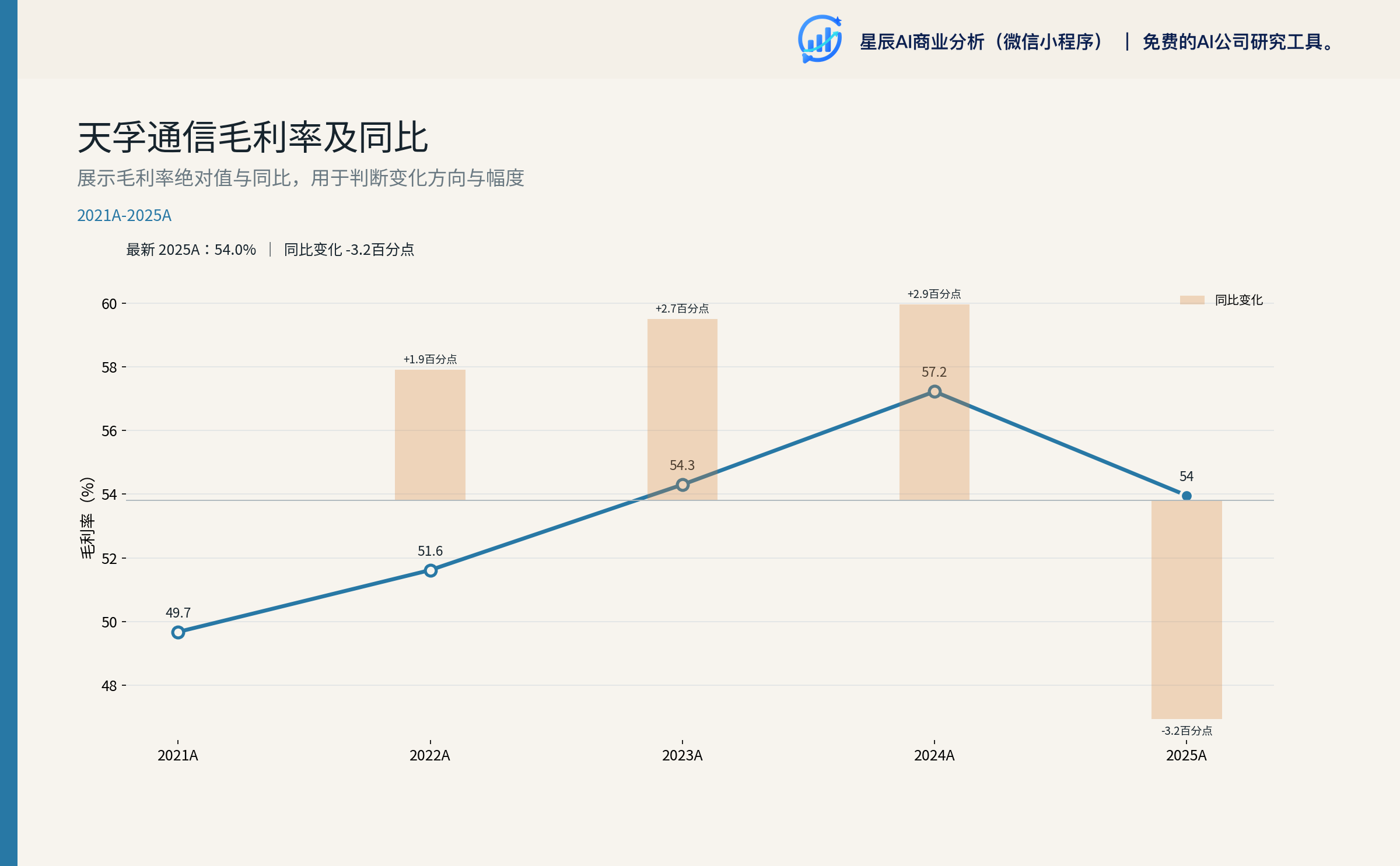
Task: Click the -3.2百分点 bar label below the 2025A bar
Action: [1186, 731]
